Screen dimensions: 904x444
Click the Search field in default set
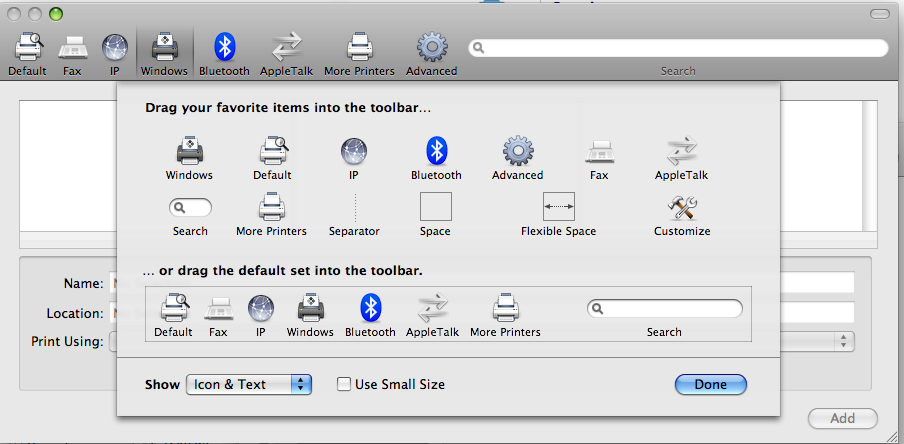[x=665, y=308]
